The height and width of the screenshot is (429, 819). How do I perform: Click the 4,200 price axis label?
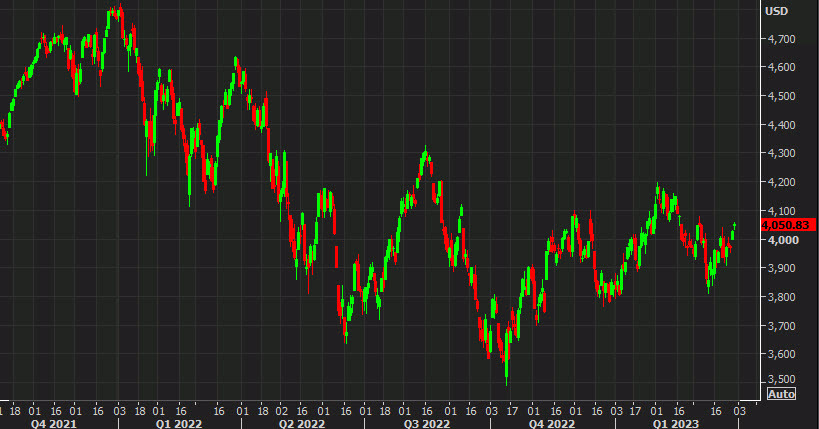click(781, 182)
